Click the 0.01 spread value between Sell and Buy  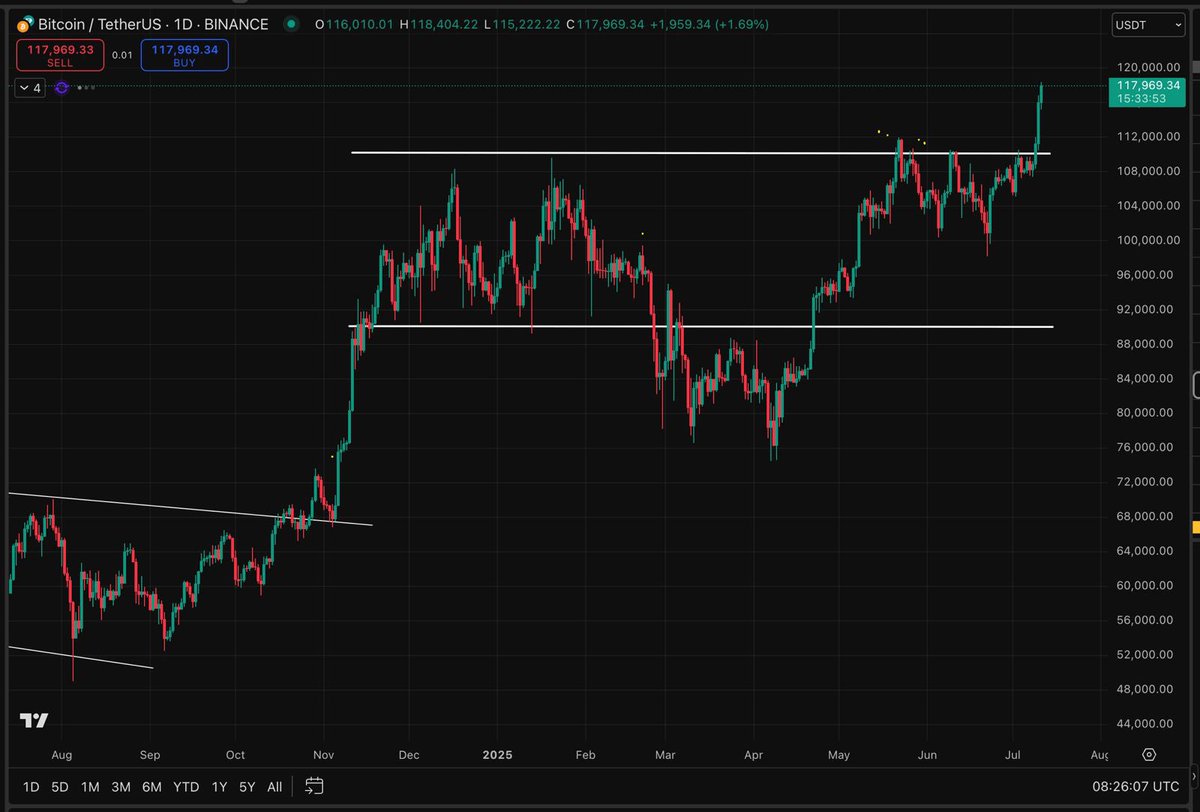pos(122,55)
